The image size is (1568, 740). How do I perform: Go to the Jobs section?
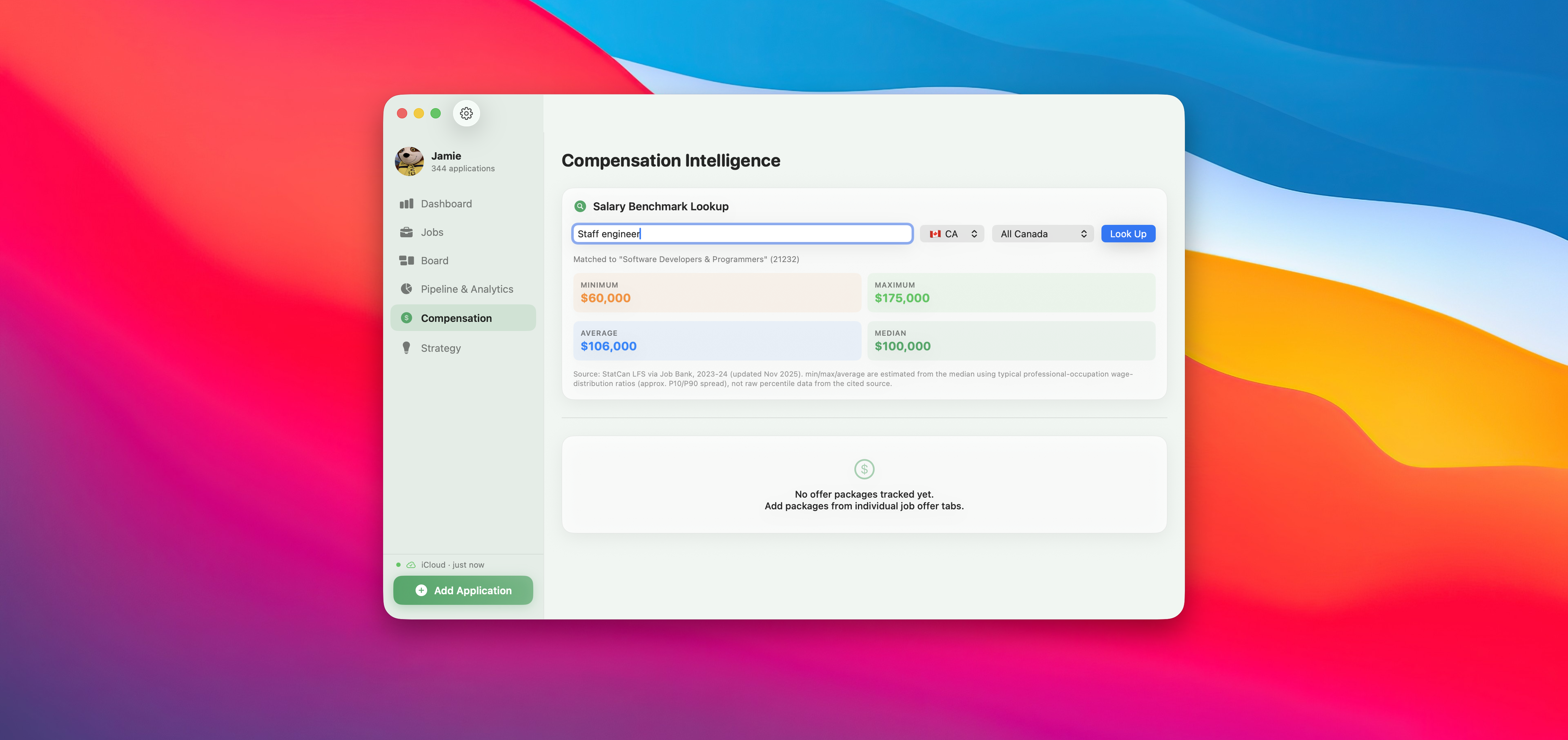pyautogui.click(x=463, y=232)
